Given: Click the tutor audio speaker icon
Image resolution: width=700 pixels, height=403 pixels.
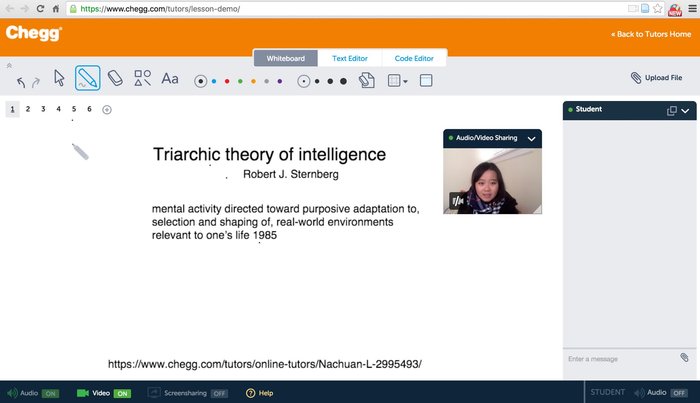Looking at the screenshot, I should (x=12, y=393).
